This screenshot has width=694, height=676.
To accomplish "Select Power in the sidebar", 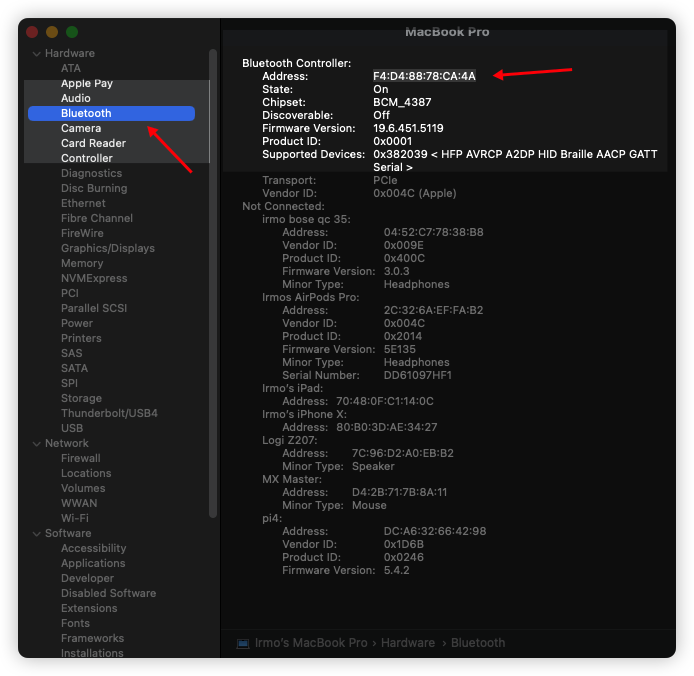I will coord(77,323).
